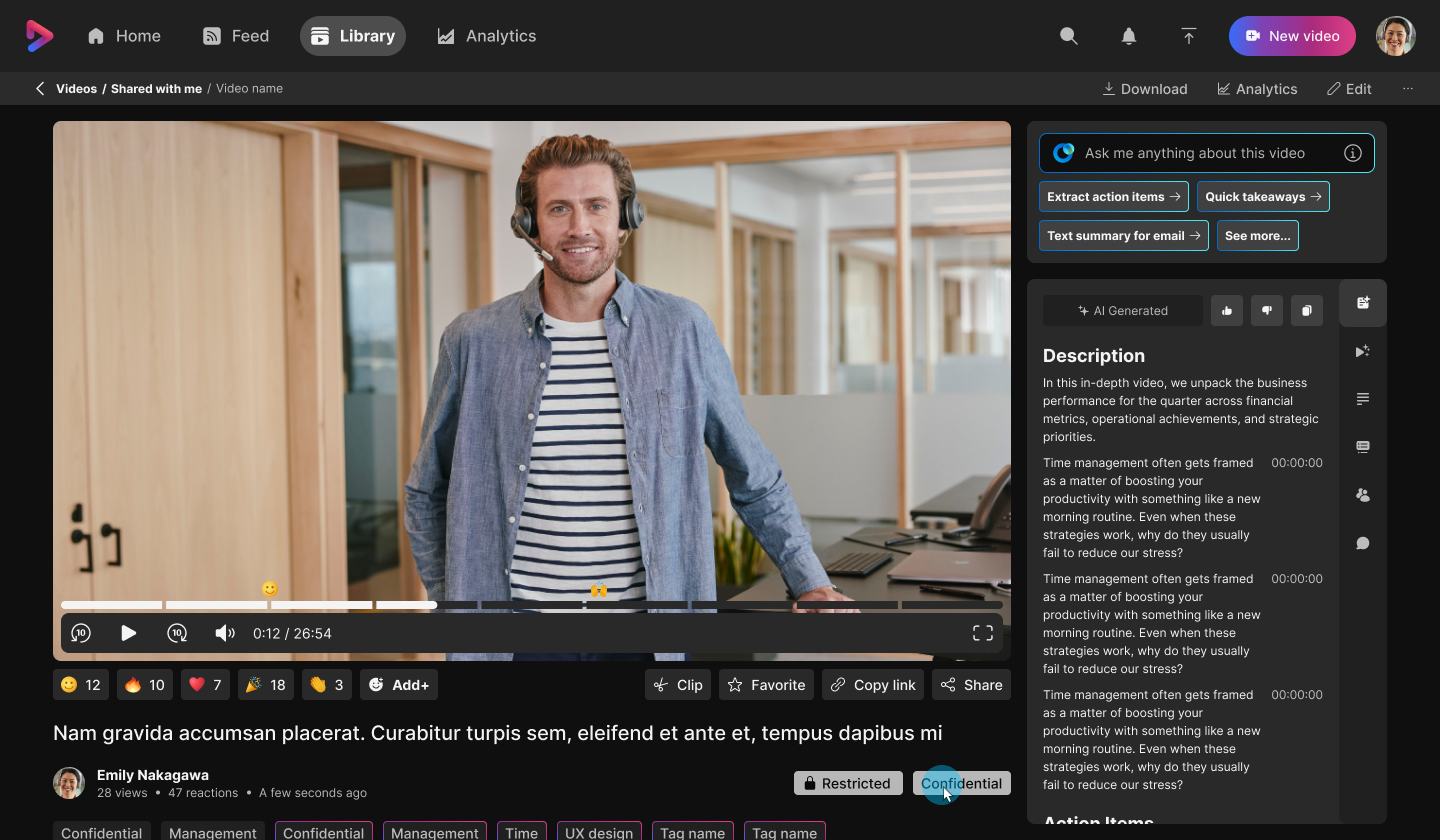
Task: Open the transcript side panel icon
Action: (x=1362, y=399)
